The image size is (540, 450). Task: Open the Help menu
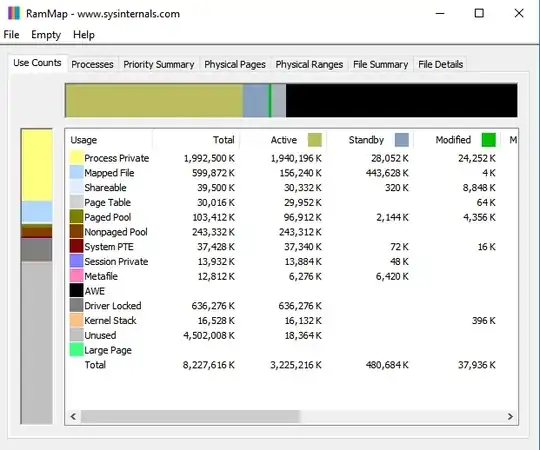(x=84, y=35)
